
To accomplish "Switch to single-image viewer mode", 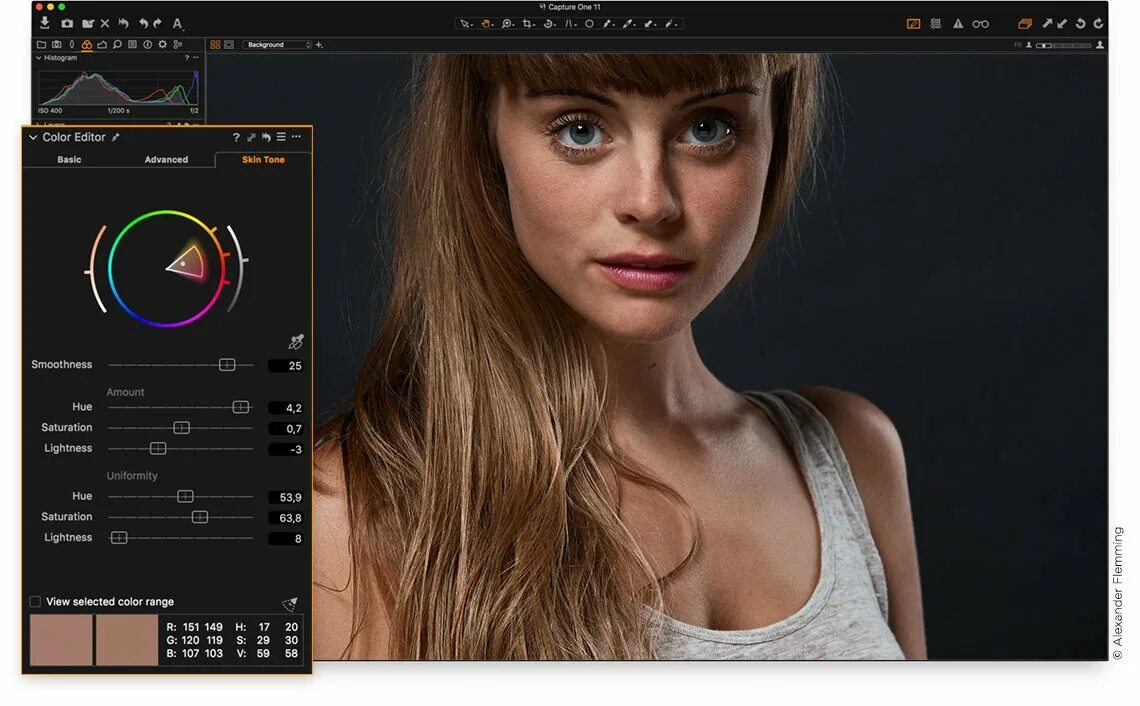I will [228, 44].
